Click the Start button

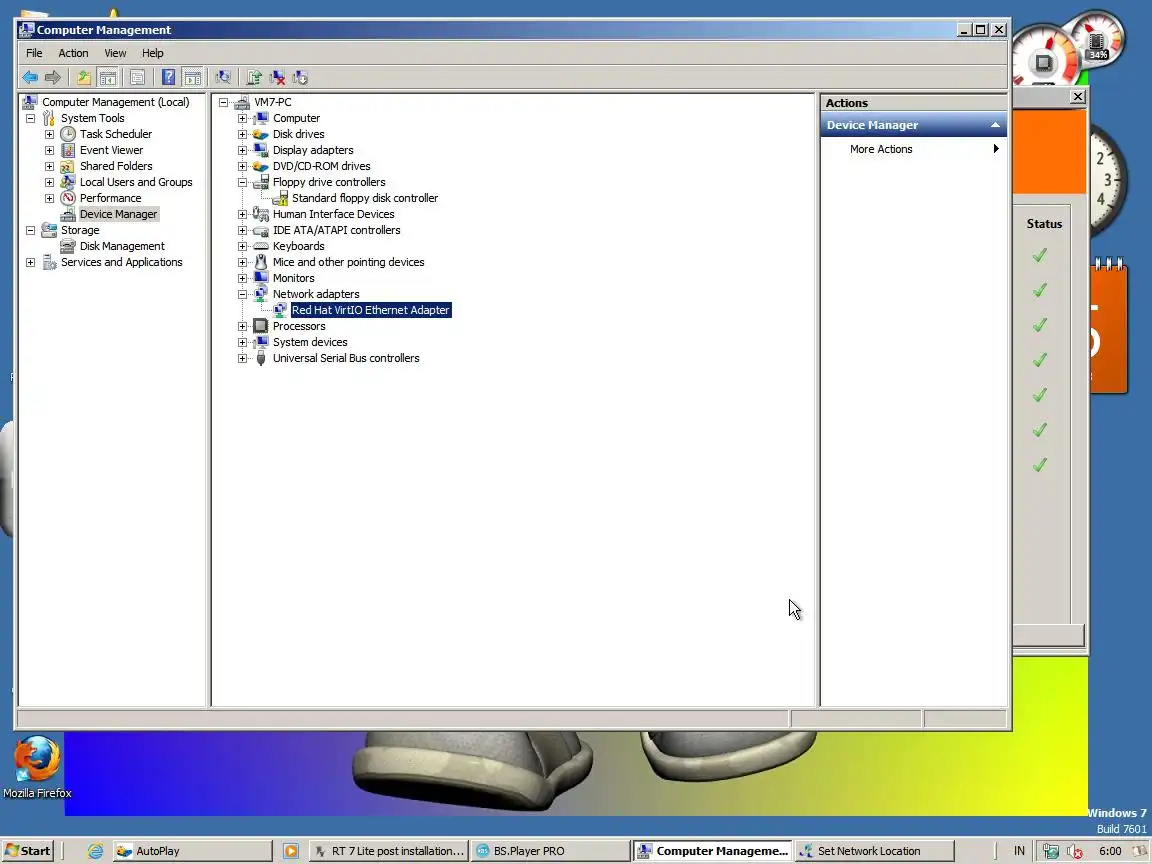point(29,851)
